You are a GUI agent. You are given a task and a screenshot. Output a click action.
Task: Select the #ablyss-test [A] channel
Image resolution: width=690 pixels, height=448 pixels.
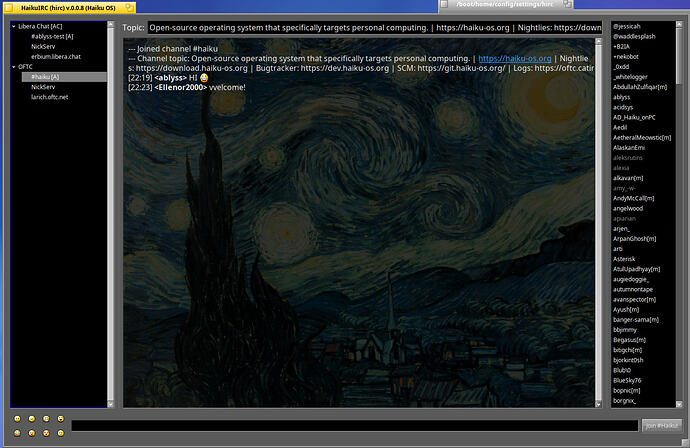tap(52, 37)
